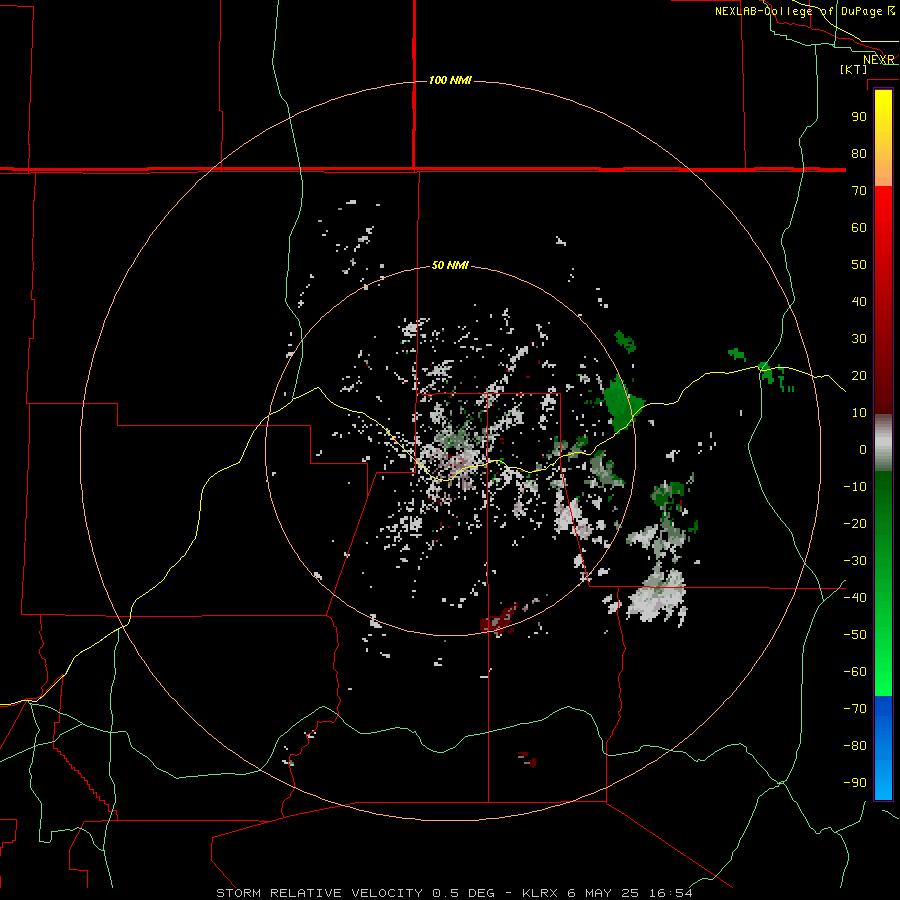This screenshot has width=900, height=900.
Task: Click the 10 knot colorbar label
Action: point(859,413)
